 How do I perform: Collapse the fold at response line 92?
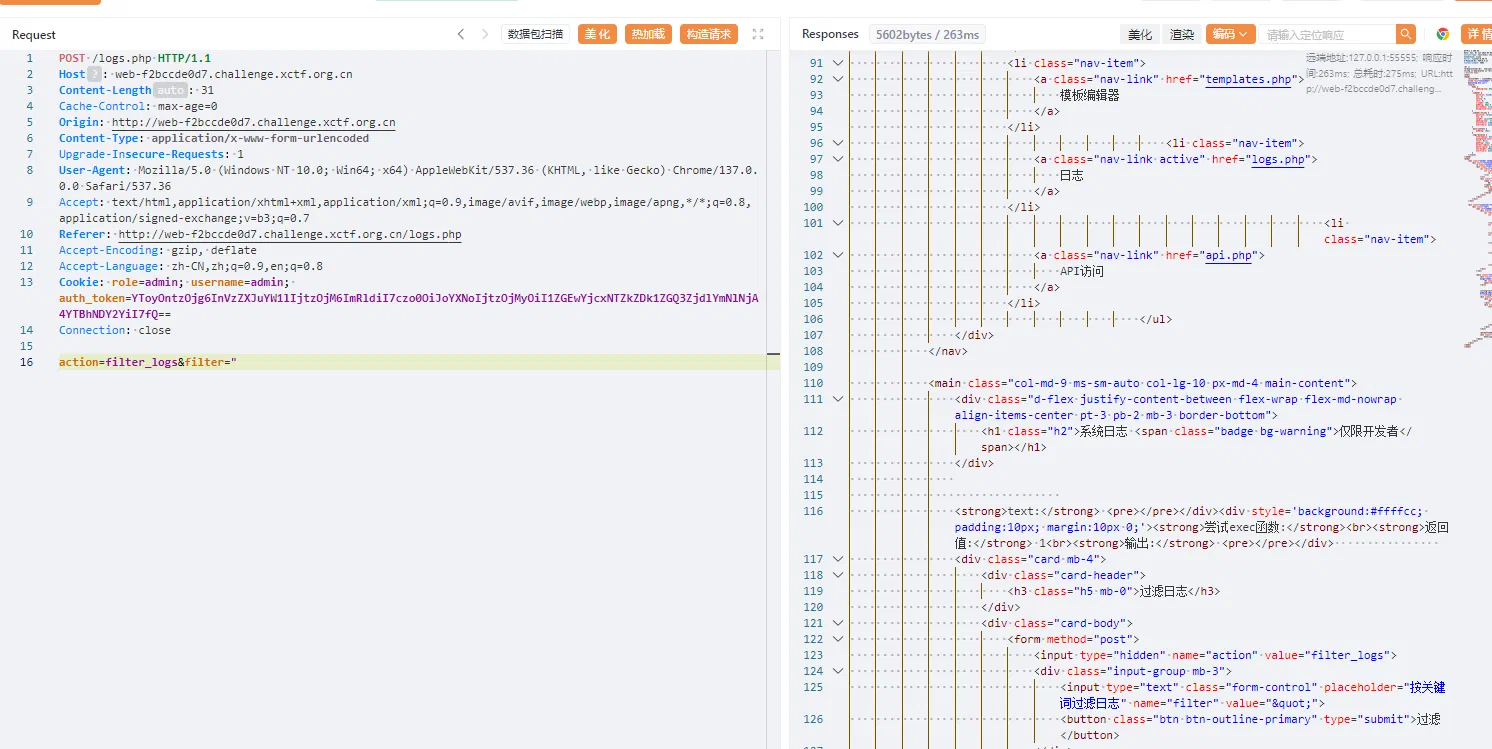838,79
